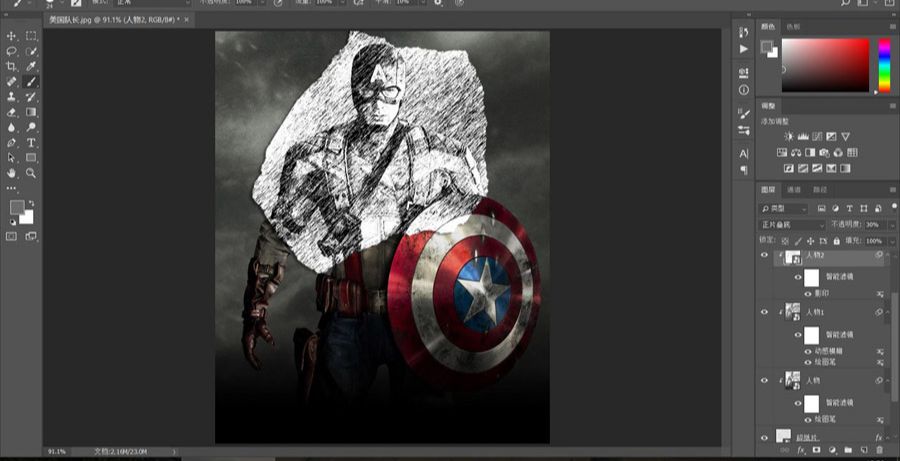Screen dimensions: 900x461
Task: Add a Vibrance adjustment
Action: (x=845, y=137)
